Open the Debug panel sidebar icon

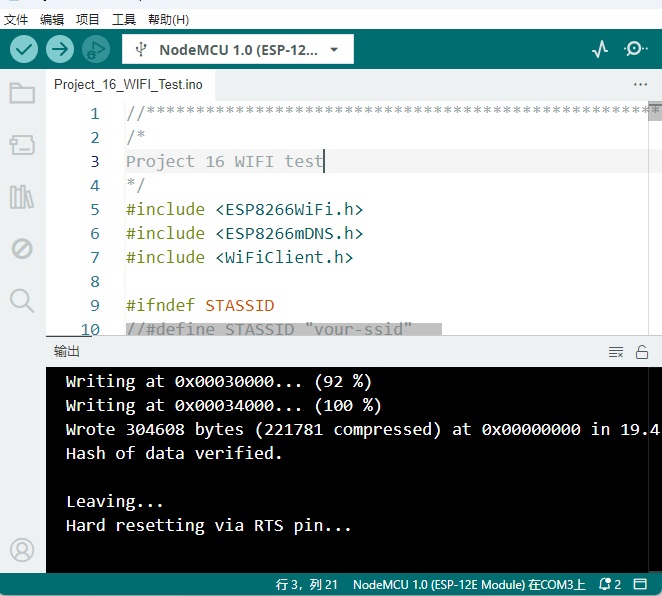pos(22,249)
